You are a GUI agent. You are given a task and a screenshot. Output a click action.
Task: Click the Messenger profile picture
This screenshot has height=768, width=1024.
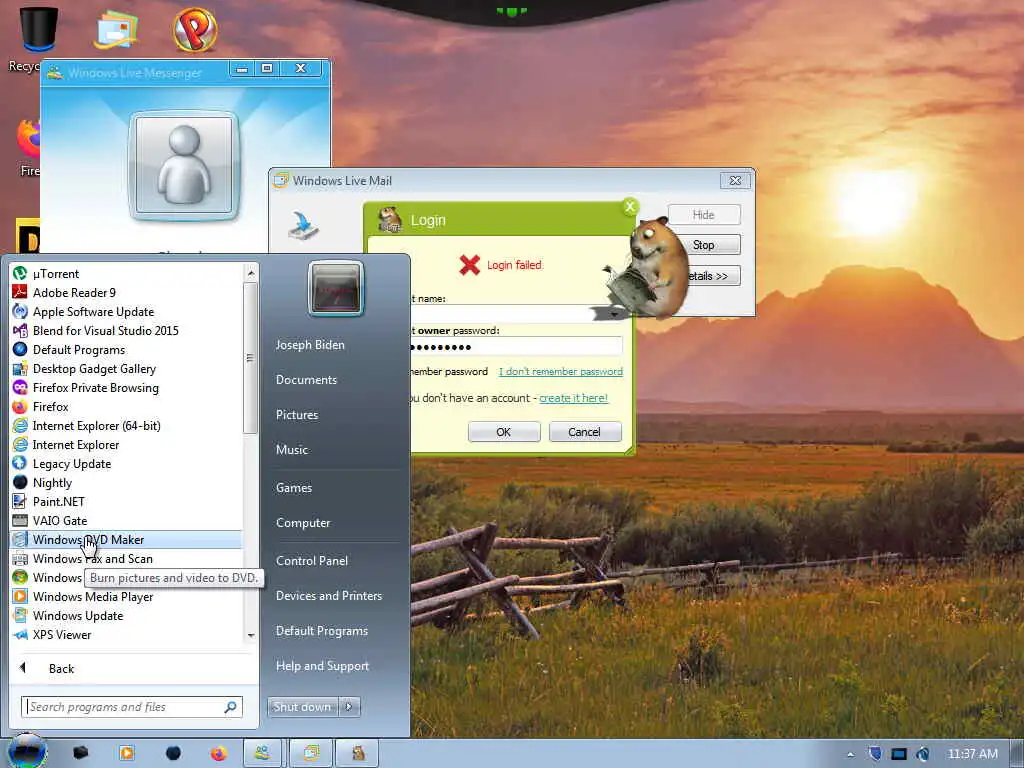(x=185, y=165)
